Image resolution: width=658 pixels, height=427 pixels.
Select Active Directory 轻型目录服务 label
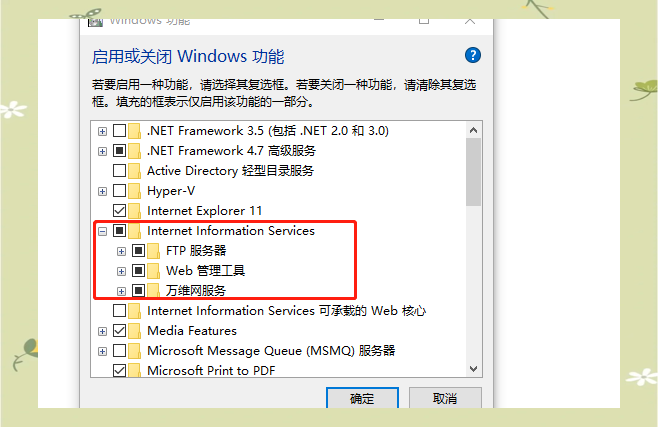pos(230,171)
